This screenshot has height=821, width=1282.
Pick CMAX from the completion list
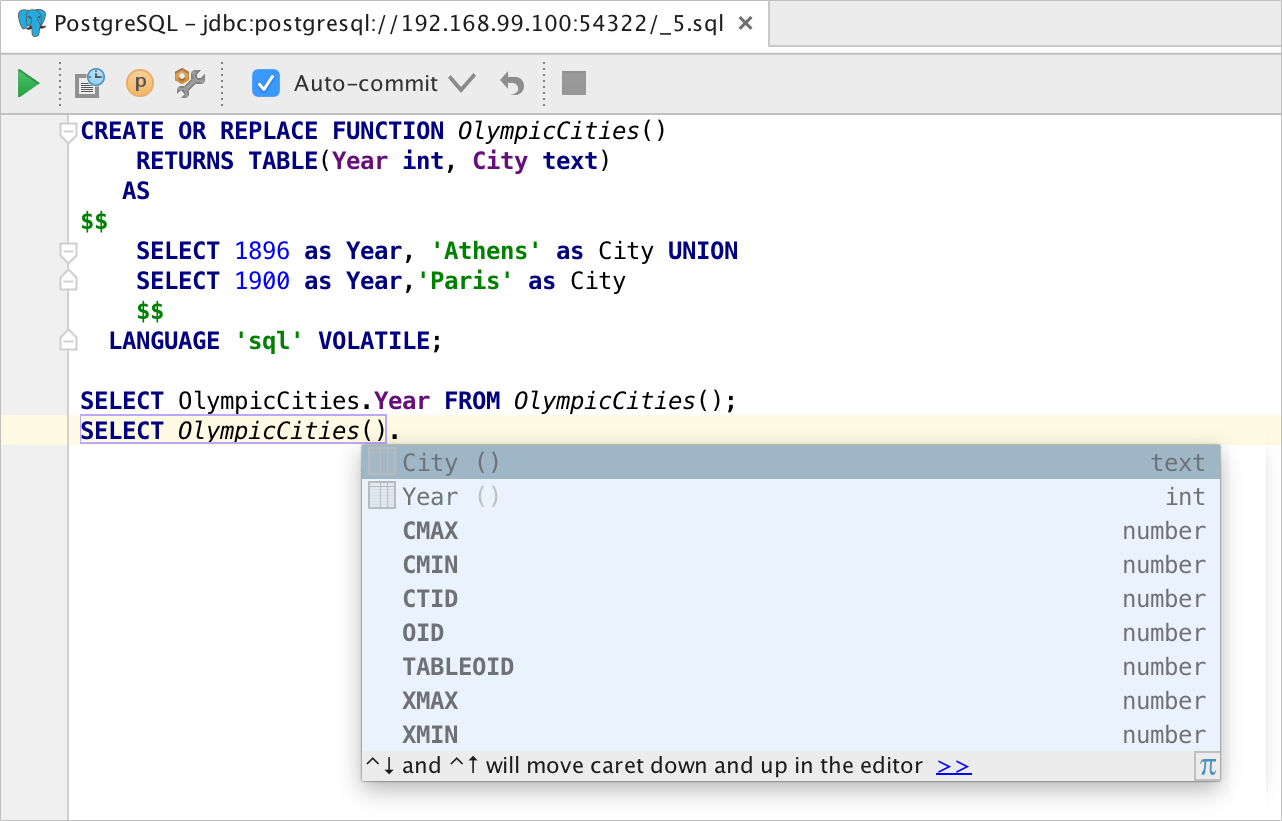click(791, 530)
